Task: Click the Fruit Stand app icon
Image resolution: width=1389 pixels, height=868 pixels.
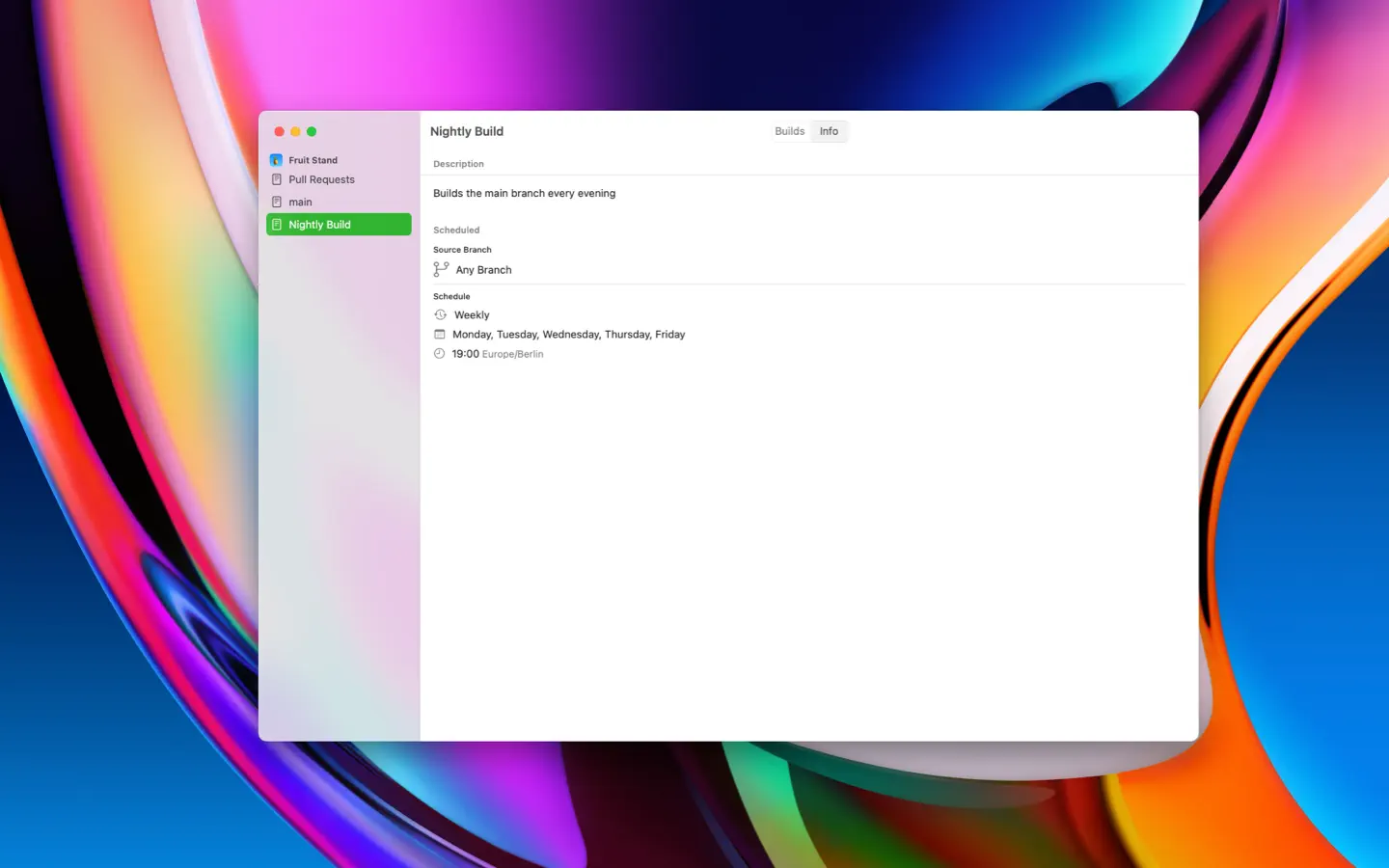Action: coord(277,160)
